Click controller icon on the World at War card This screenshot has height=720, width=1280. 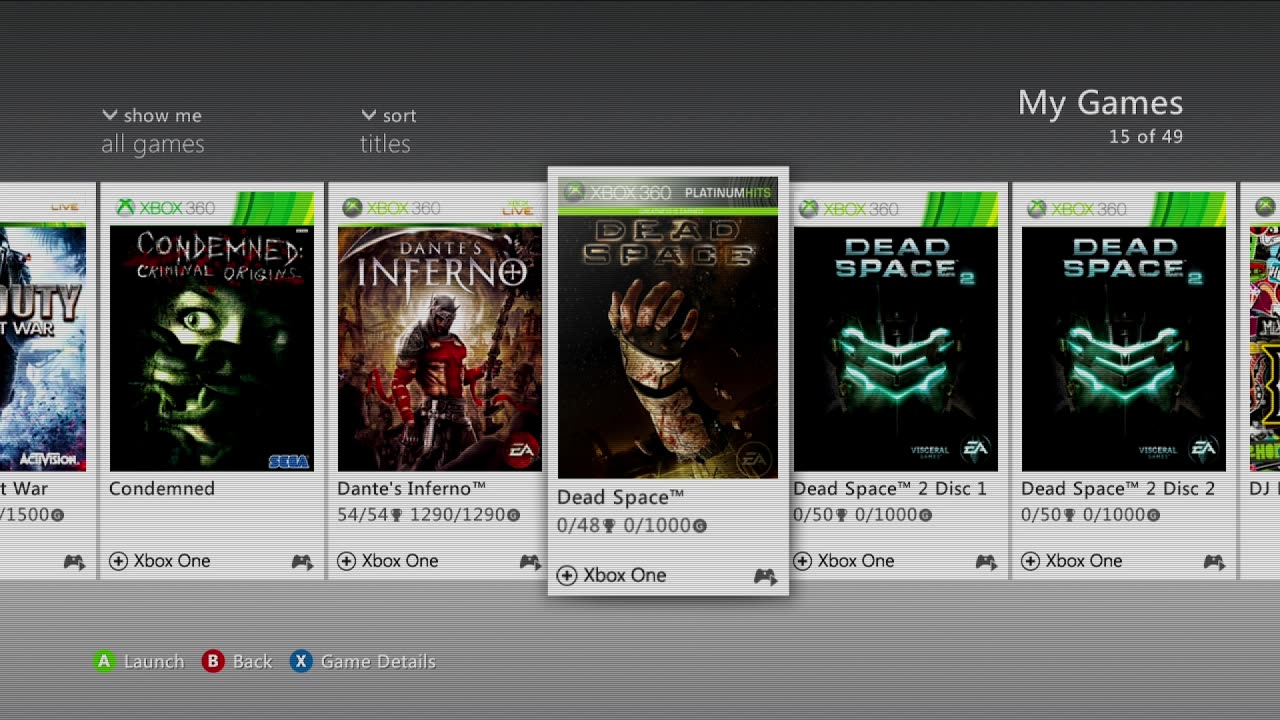[74, 562]
